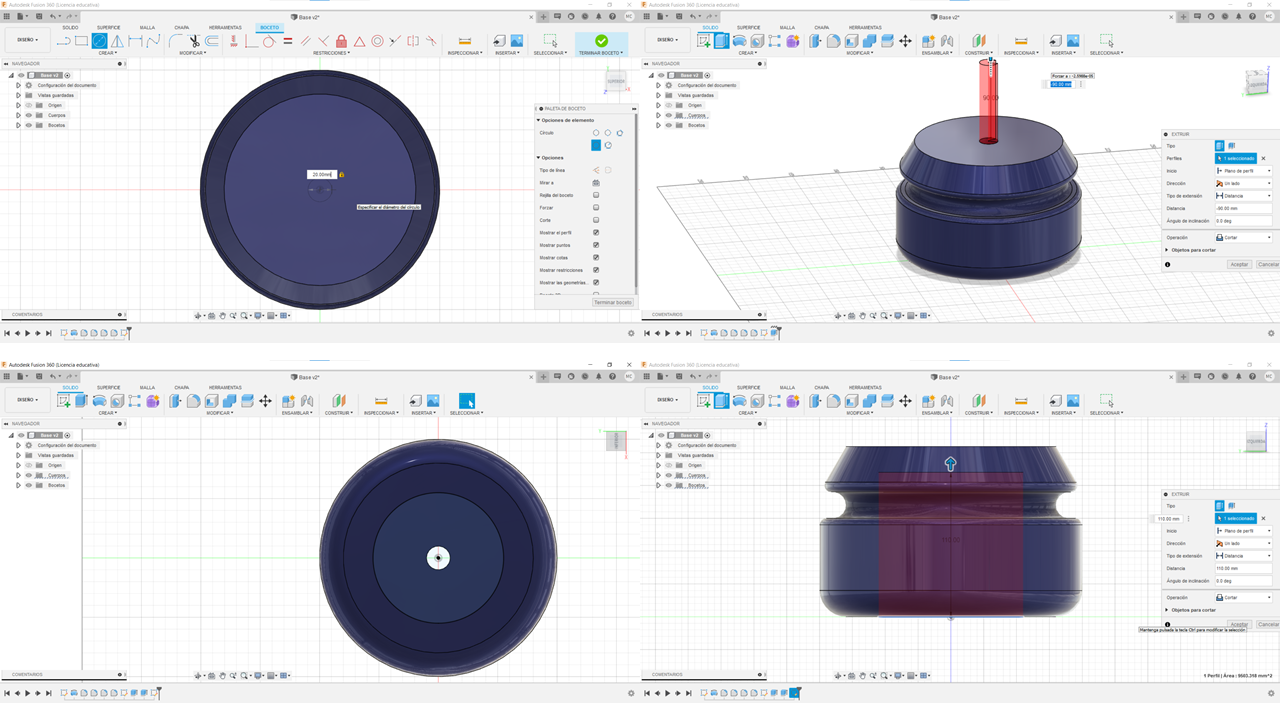Uncheck Mostrar cotas in sketch palette
1280x720 pixels.
click(596, 257)
